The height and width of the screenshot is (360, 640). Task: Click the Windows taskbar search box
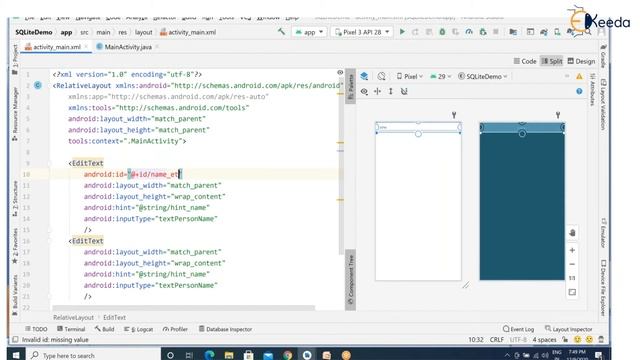(93, 355)
